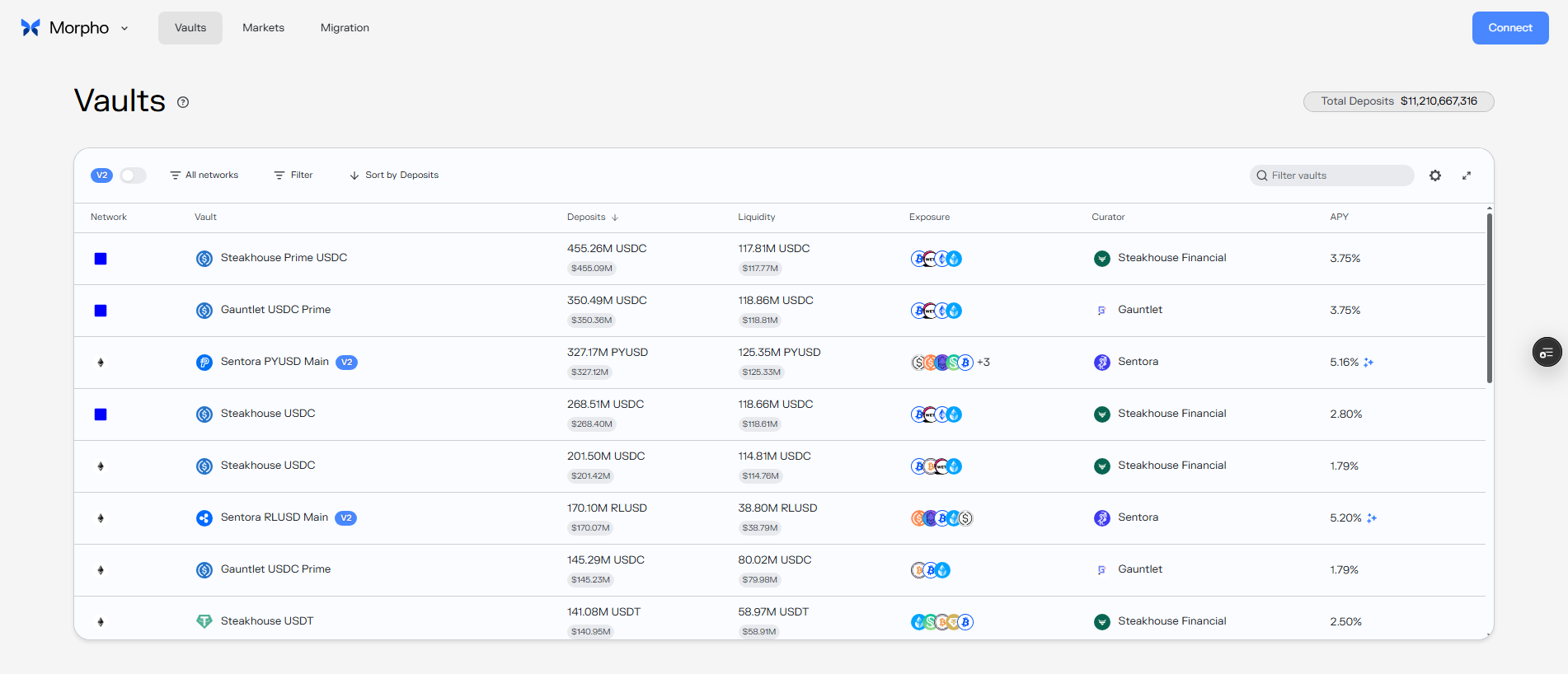Image resolution: width=1568 pixels, height=674 pixels.
Task: Click the USDC token icon beside Steakhouse Prime USDC
Action: (204, 259)
